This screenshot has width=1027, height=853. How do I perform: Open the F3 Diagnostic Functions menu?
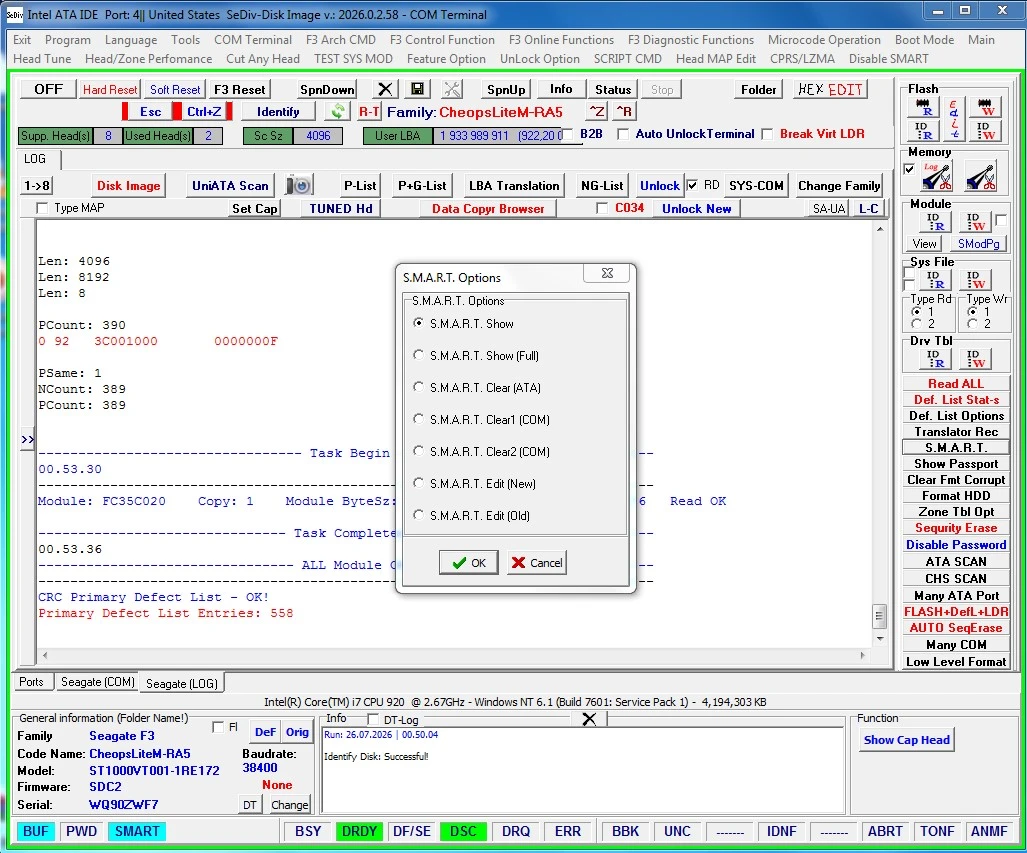691,40
